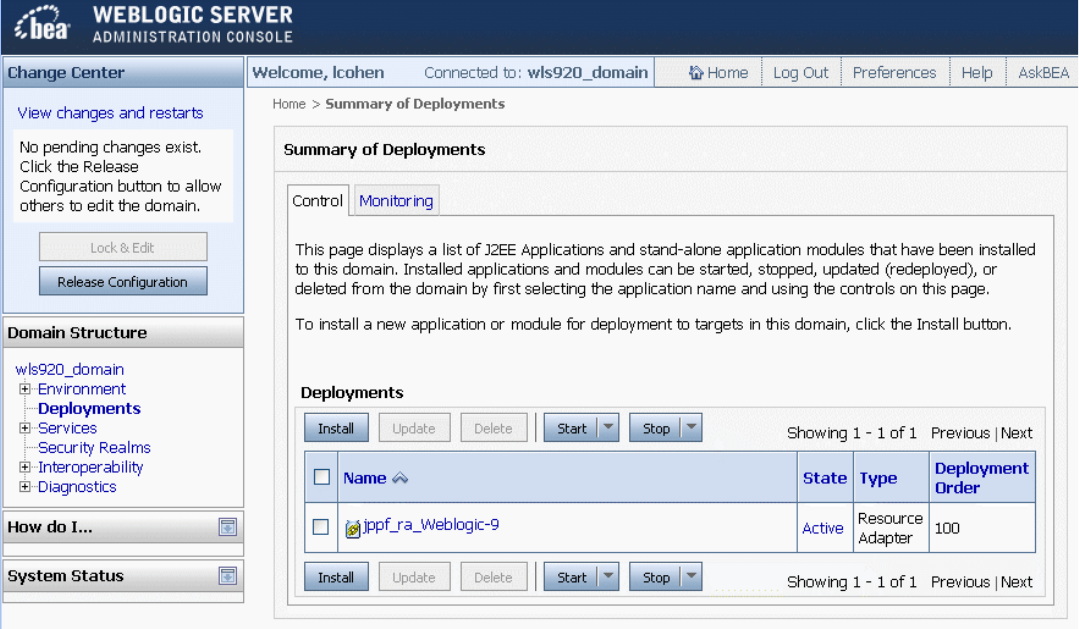Click the bottom Start button label
The width and height of the screenshot is (1079, 629).
click(571, 577)
